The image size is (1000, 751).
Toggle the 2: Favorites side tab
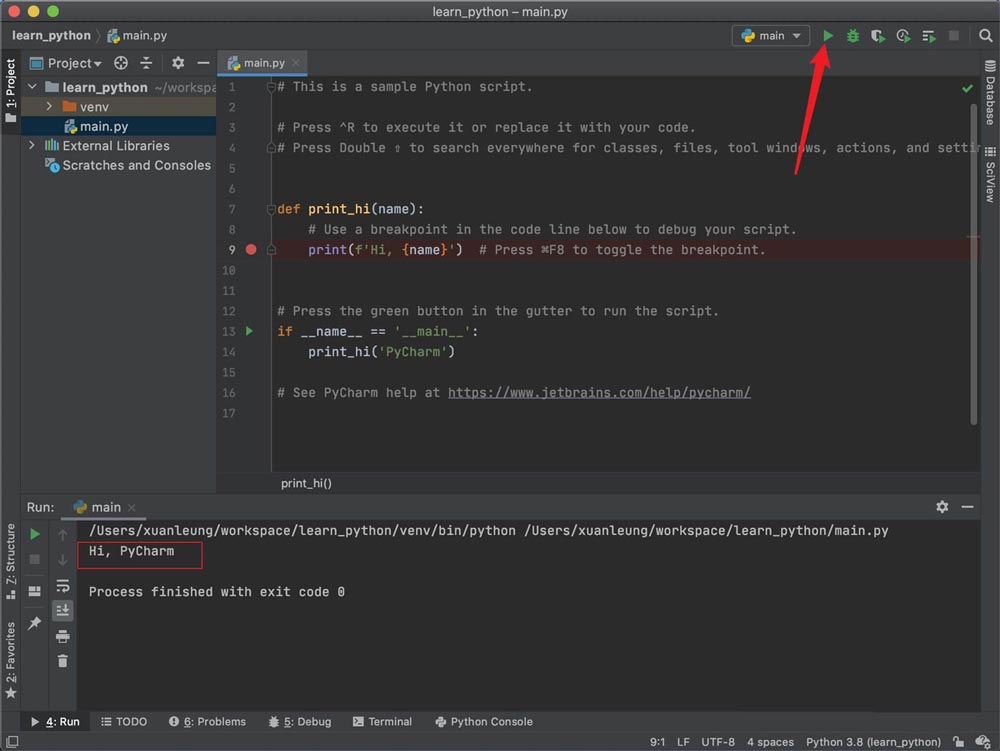[x=10, y=660]
